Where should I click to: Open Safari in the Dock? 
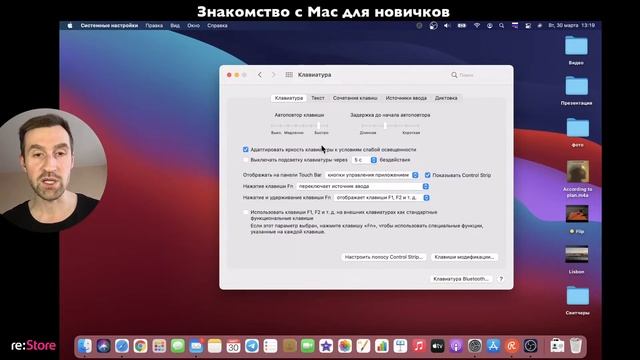122,346
